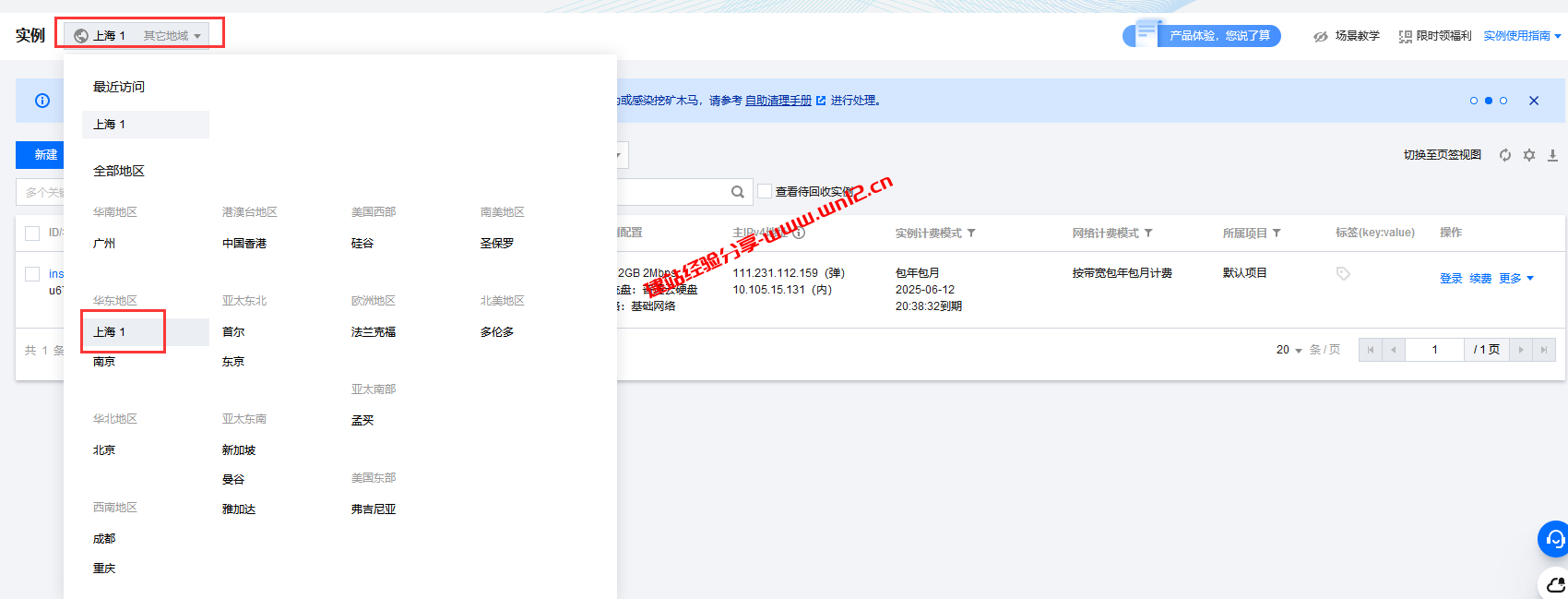This screenshot has height=599, width=1568.
Task: Click the page number input field
Action: tap(1434, 350)
